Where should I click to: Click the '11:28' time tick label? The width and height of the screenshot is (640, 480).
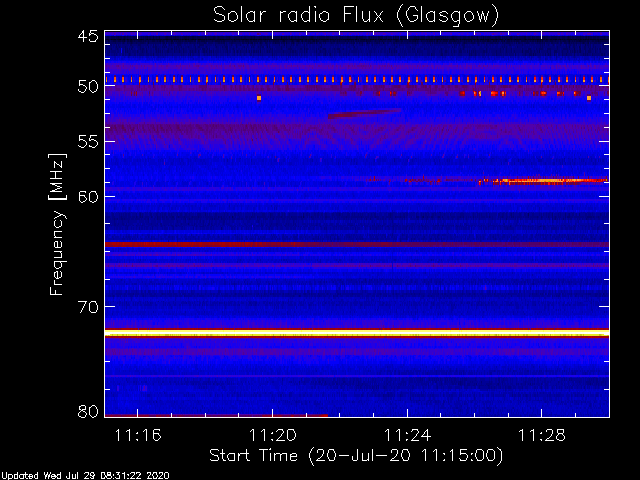coord(542,435)
